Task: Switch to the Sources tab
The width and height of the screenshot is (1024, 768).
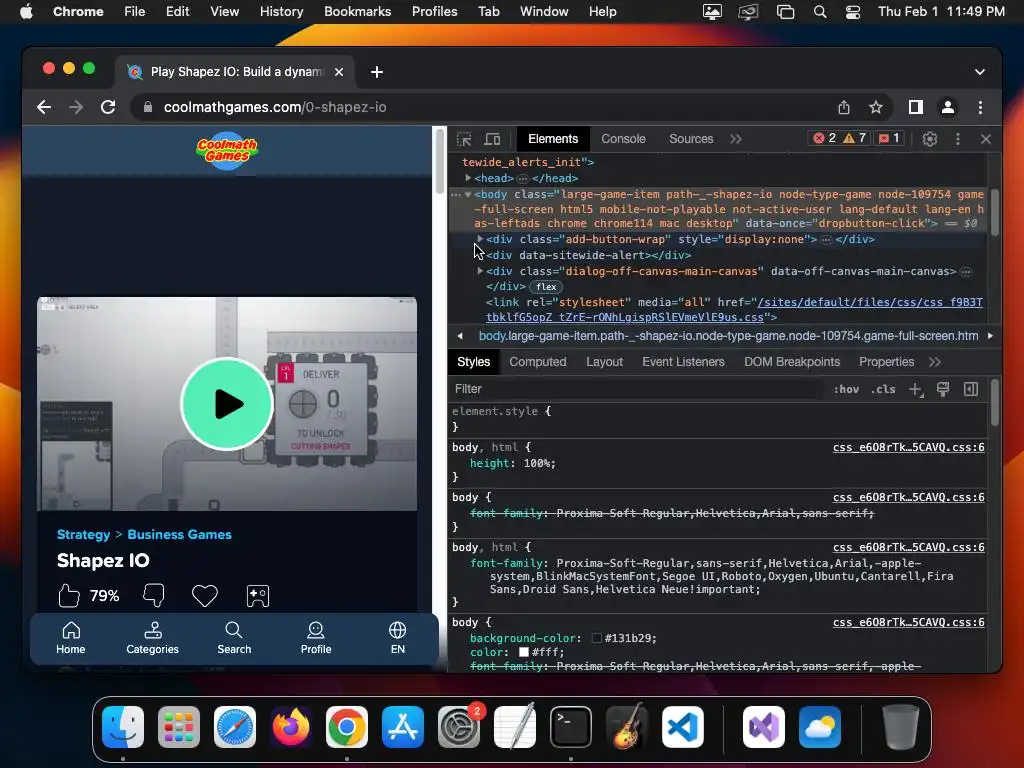Action: [691, 139]
